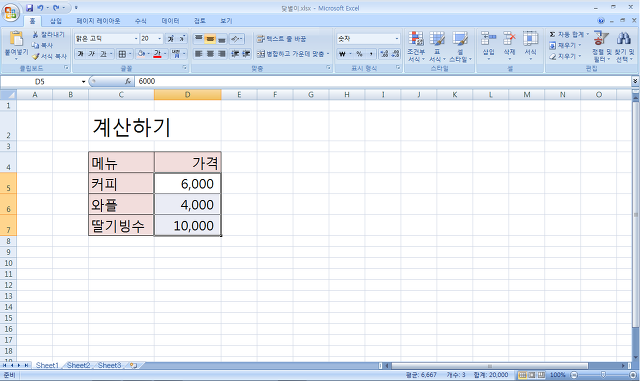Save the workbook from quick access toolbar
This screenshot has width=640, height=381.
(29, 8)
